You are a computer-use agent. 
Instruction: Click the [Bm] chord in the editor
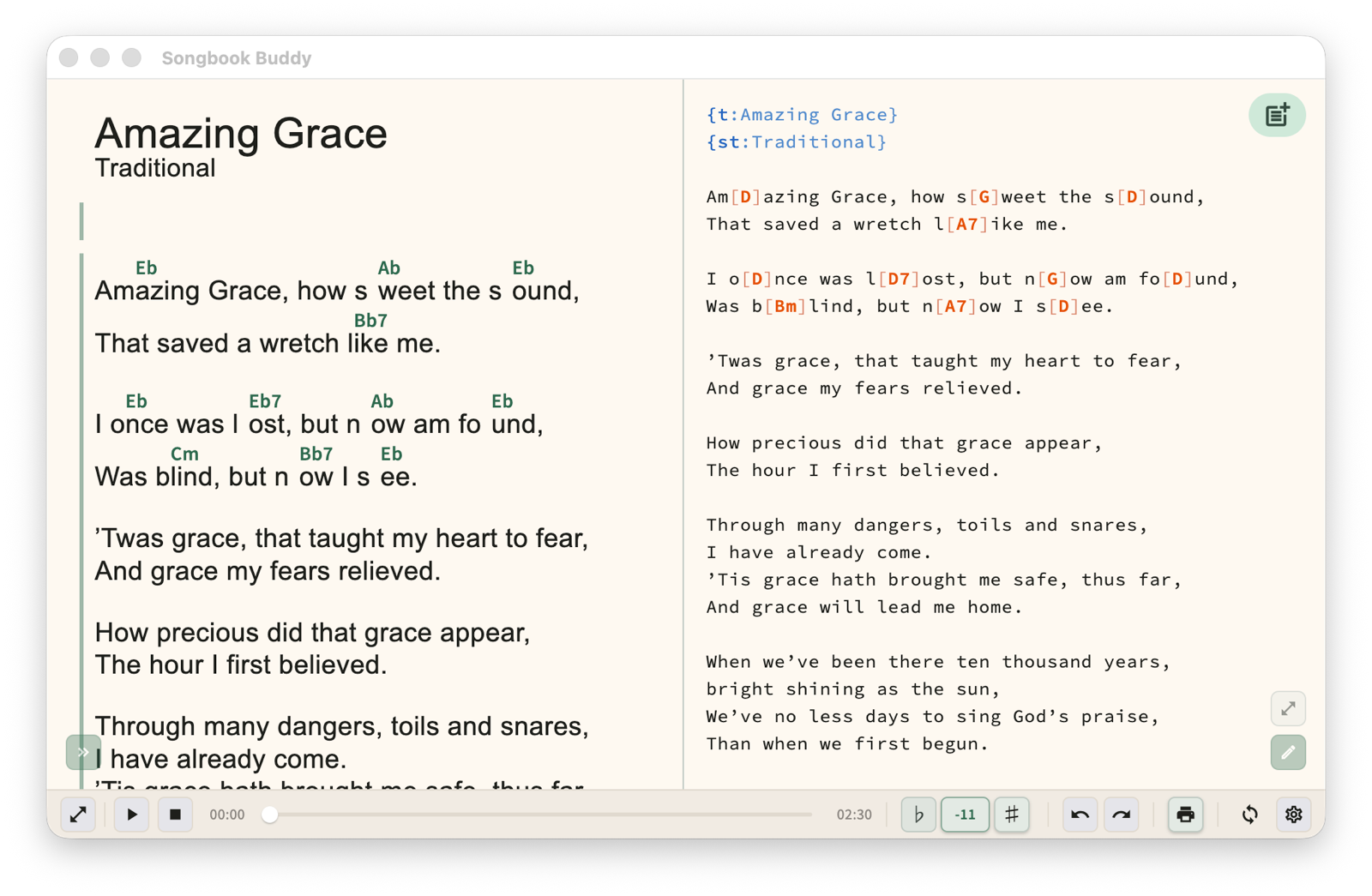785,307
